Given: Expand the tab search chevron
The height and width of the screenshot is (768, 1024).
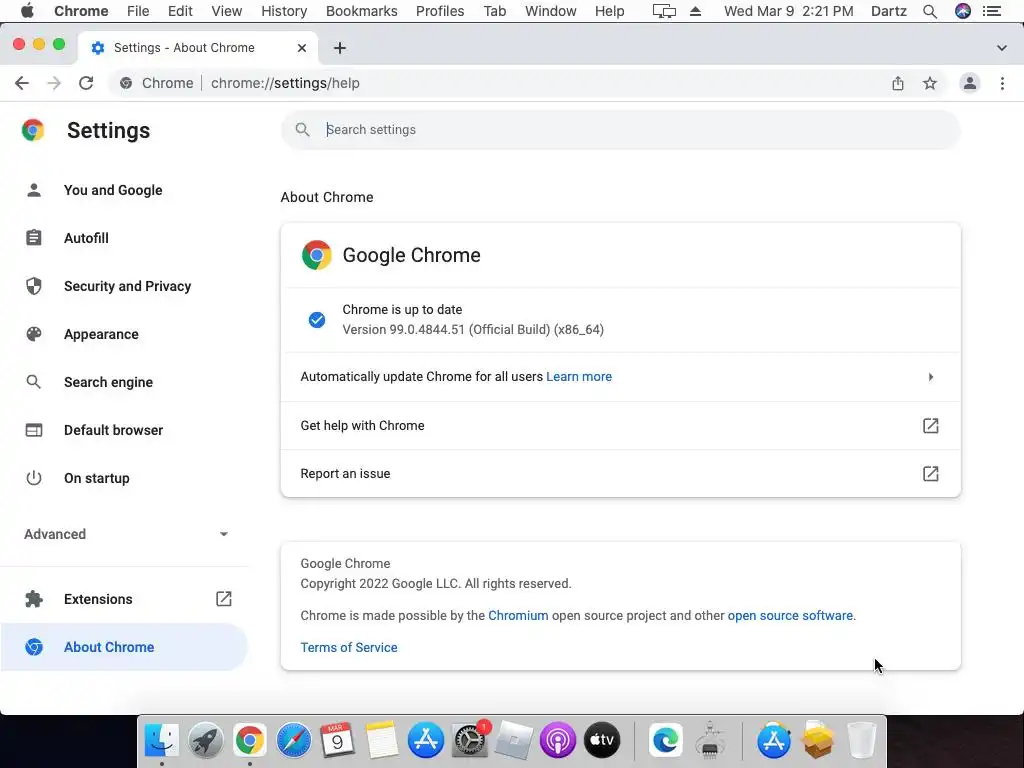Looking at the screenshot, I should (x=1002, y=48).
